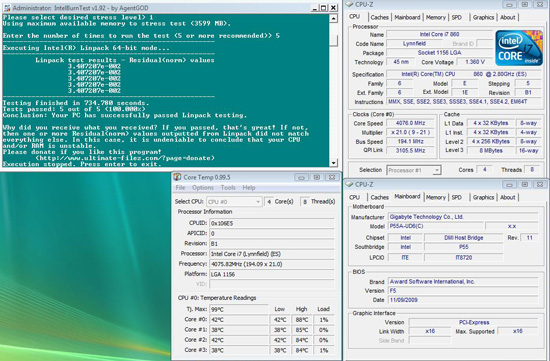Click the P55A-UD6(C) model field
Image resolution: width=550 pixels, height=361 pixels.
[x=435, y=226]
